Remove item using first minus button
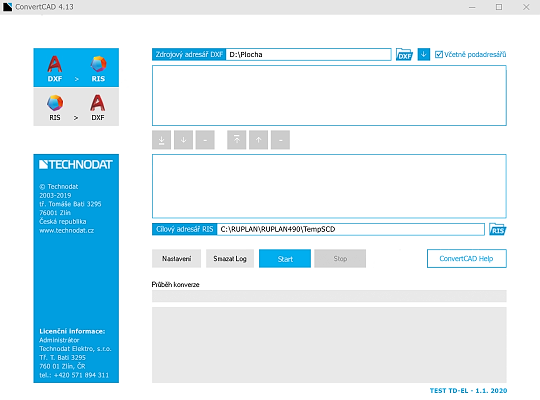This screenshot has height=400, width=540. click(205, 140)
